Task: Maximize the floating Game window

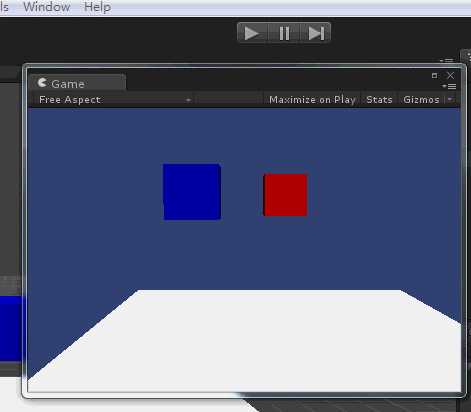Action: click(434, 76)
